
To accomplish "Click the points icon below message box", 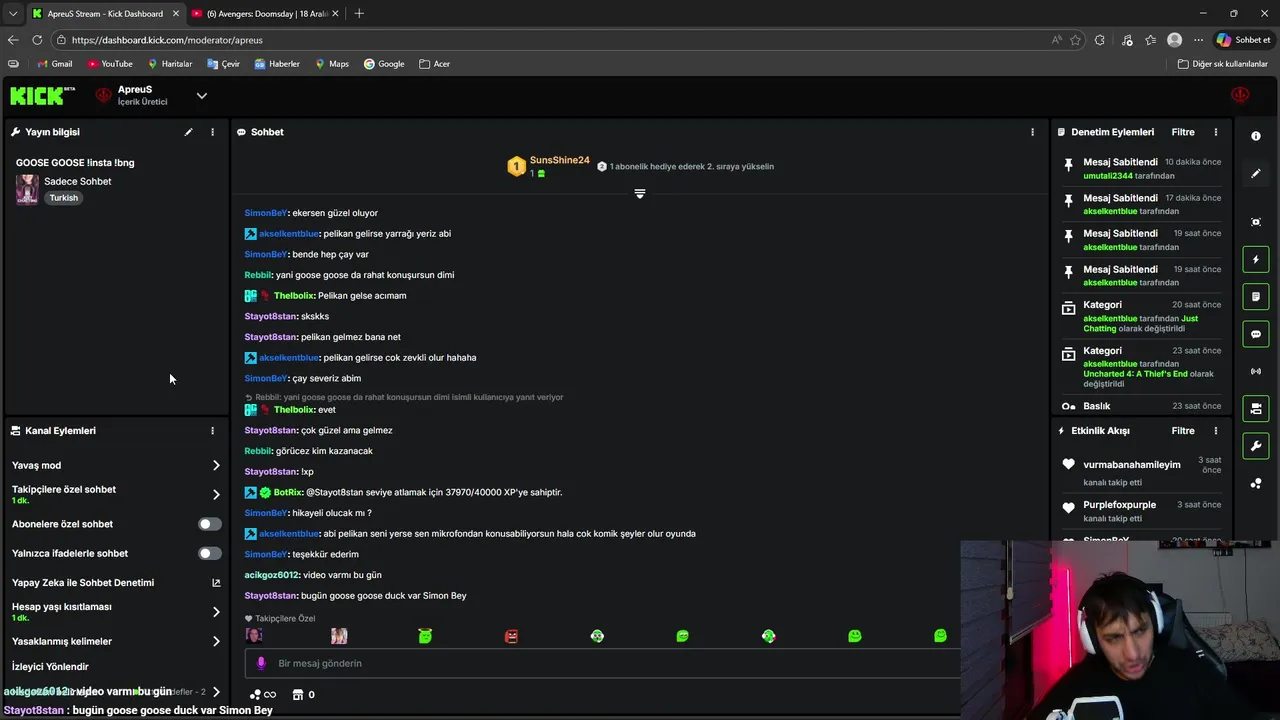I will 255,694.
